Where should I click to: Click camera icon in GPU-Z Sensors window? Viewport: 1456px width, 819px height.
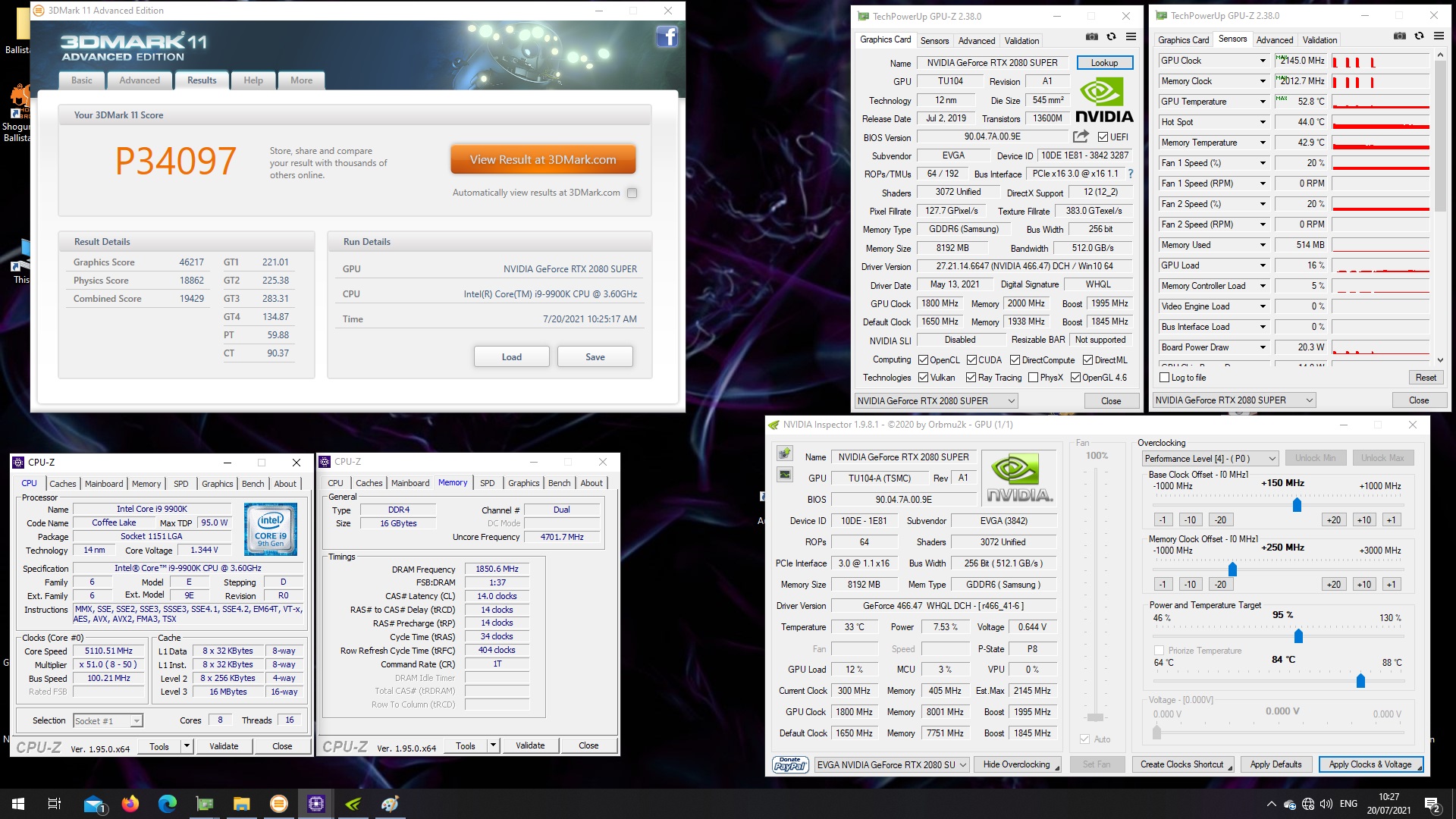1400,36
